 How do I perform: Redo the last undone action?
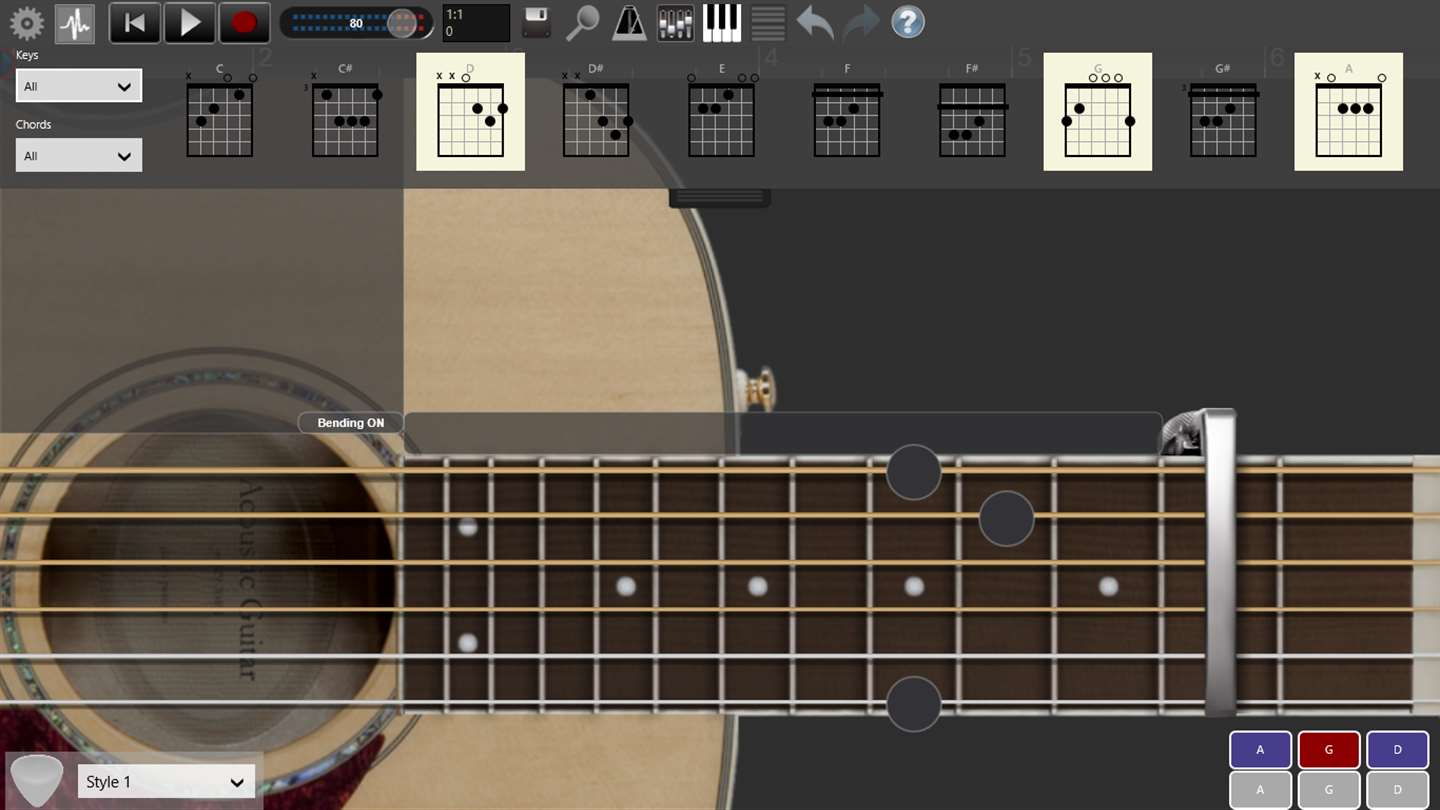tap(861, 23)
